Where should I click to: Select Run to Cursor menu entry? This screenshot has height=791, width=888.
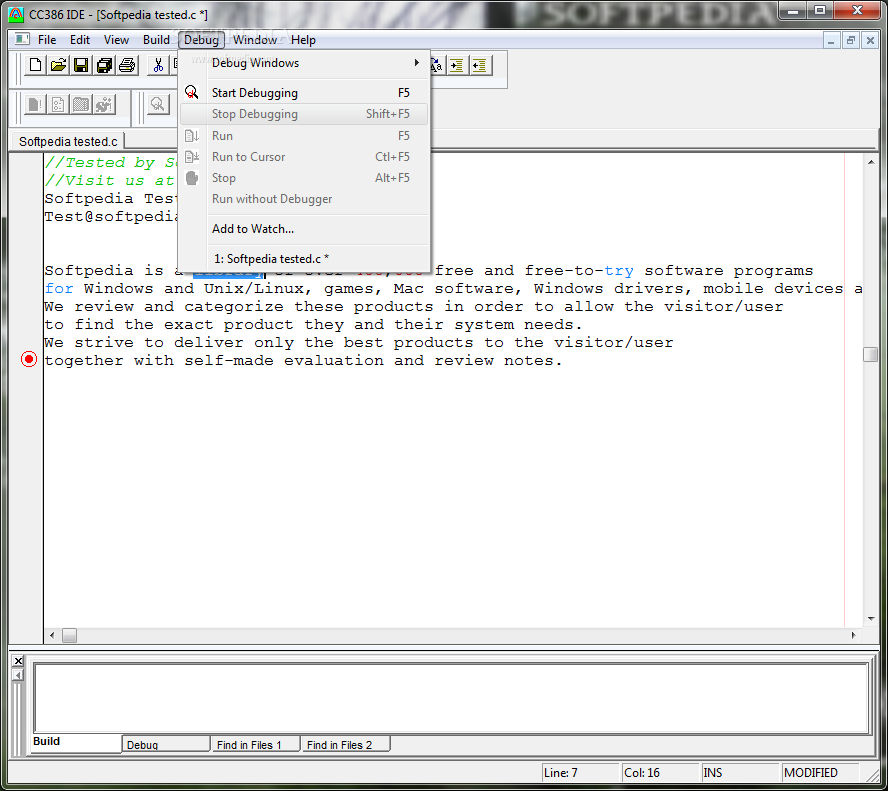(304, 157)
